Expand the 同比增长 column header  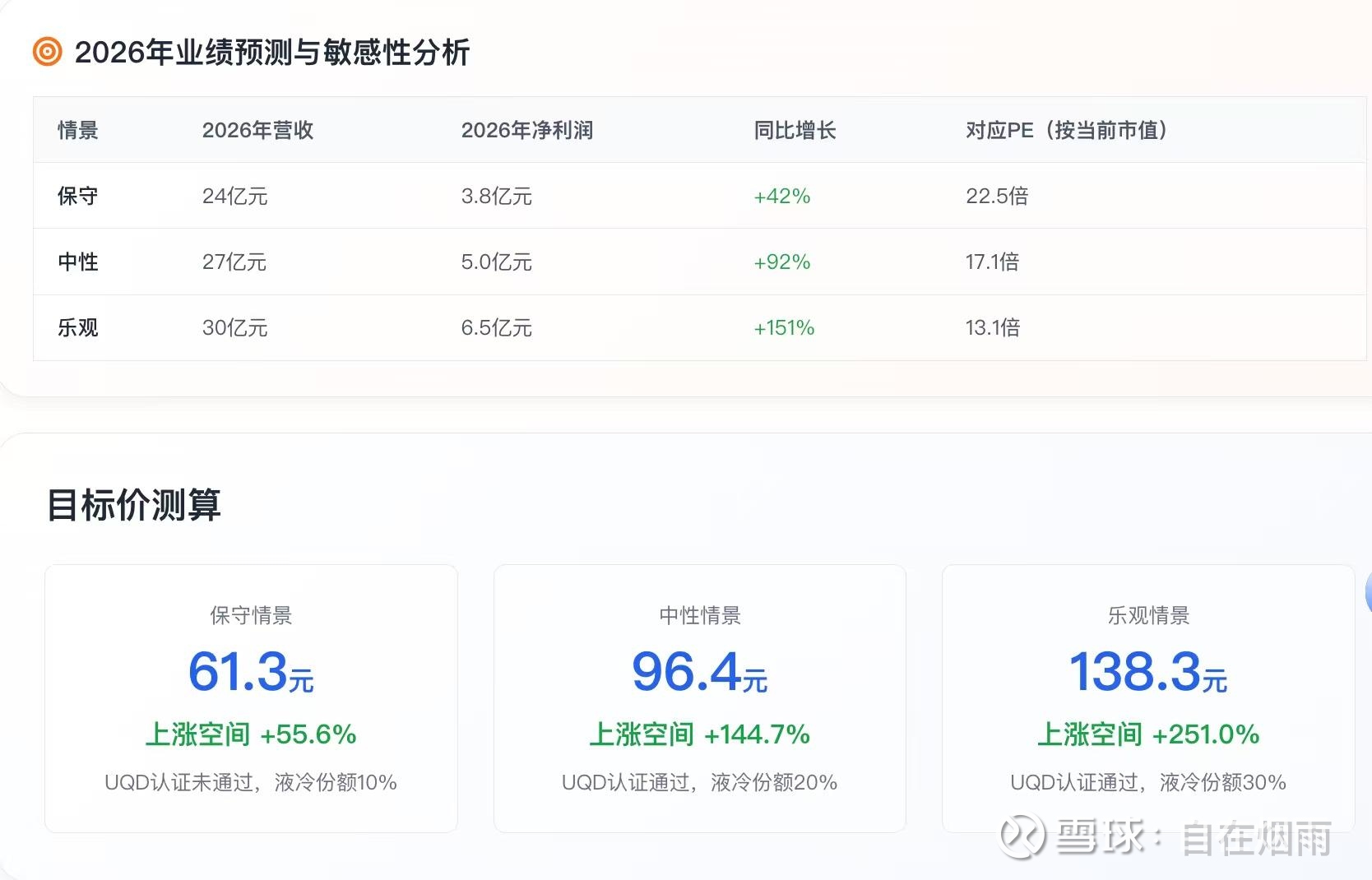(793, 130)
